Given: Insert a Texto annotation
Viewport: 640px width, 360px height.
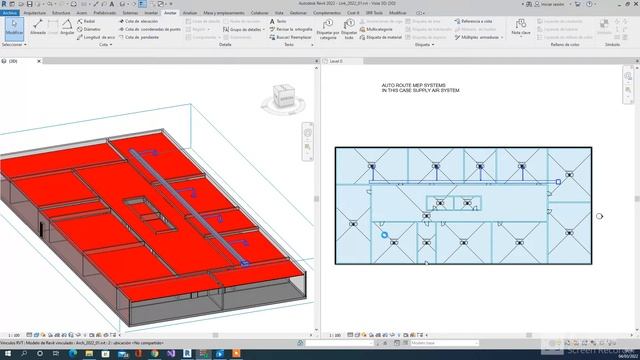Looking at the screenshot, I should coord(278,21).
